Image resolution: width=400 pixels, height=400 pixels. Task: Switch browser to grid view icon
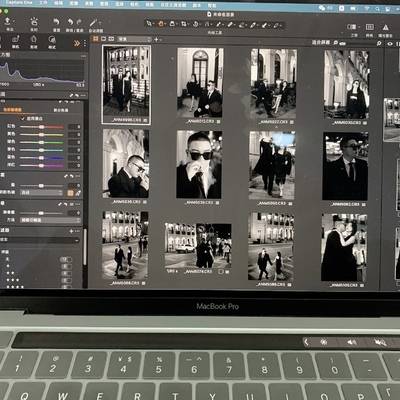[95, 39]
